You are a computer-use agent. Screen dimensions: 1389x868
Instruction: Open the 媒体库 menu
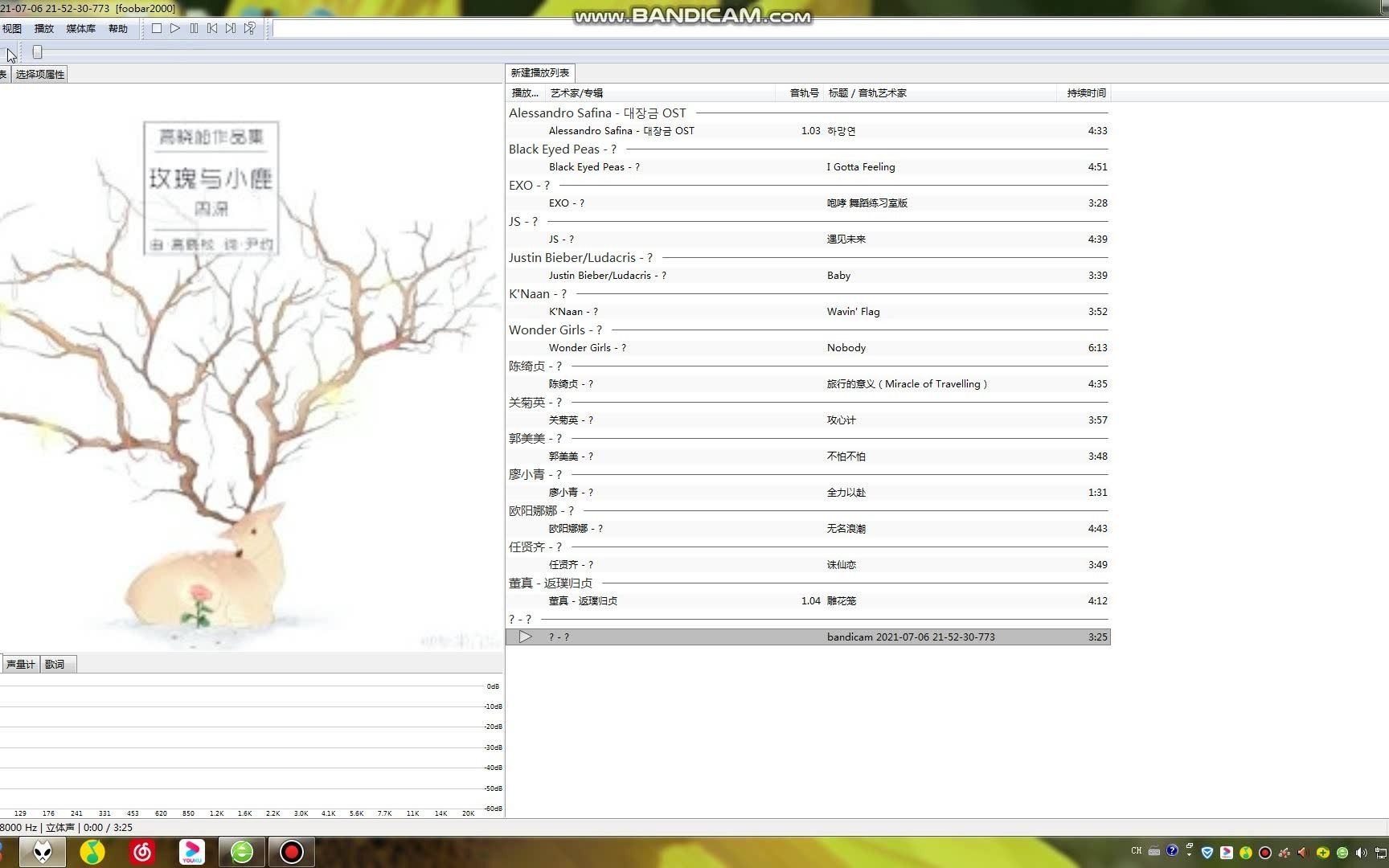(x=80, y=28)
